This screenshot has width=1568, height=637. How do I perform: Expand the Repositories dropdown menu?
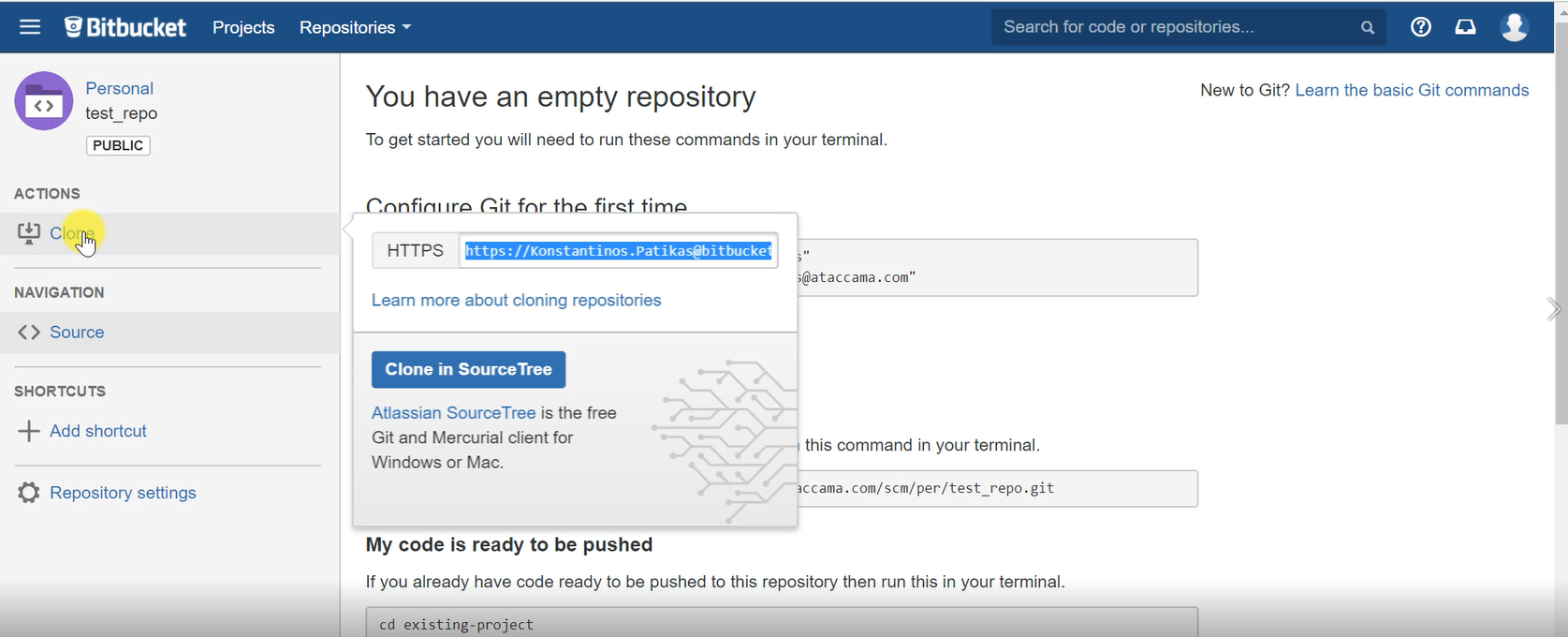355,27
